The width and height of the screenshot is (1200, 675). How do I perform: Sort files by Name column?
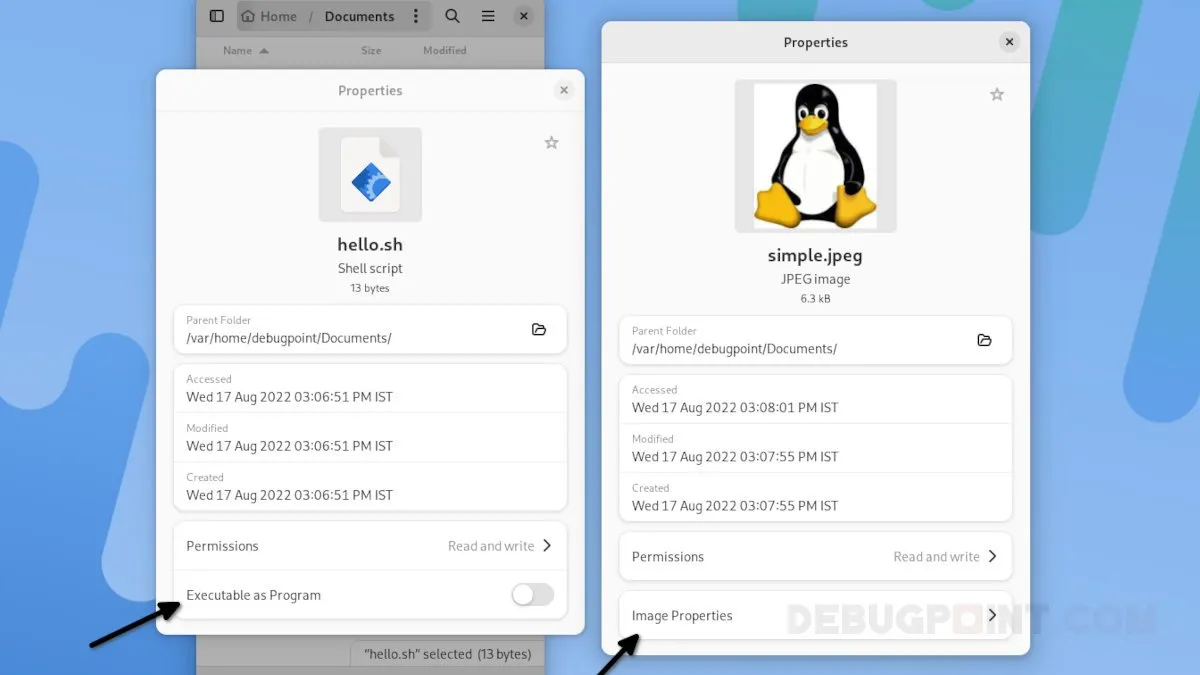tap(238, 50)
